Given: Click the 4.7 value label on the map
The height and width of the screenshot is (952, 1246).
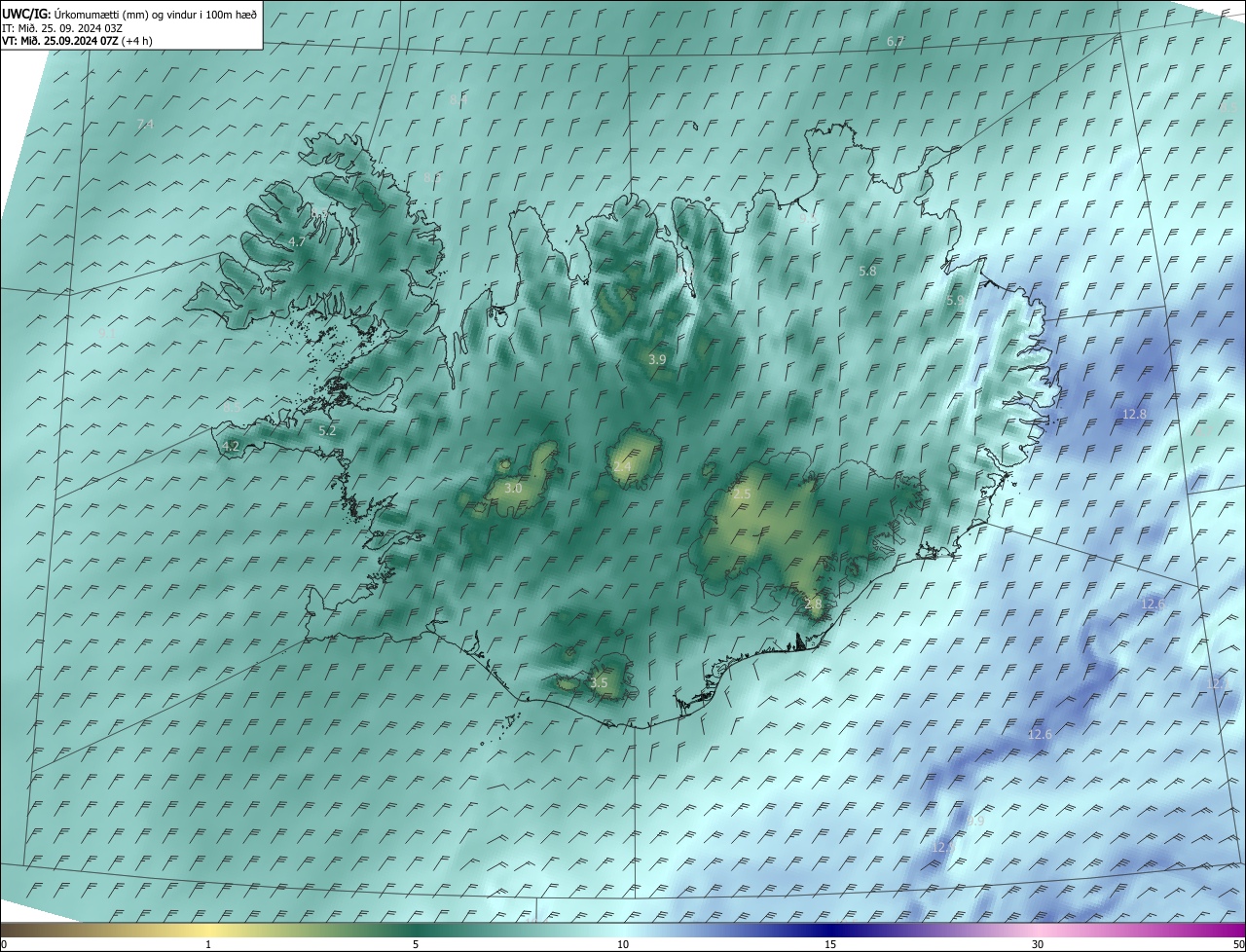Looking at the screenshot, I should pyautogui.click(x=297, y=241).
